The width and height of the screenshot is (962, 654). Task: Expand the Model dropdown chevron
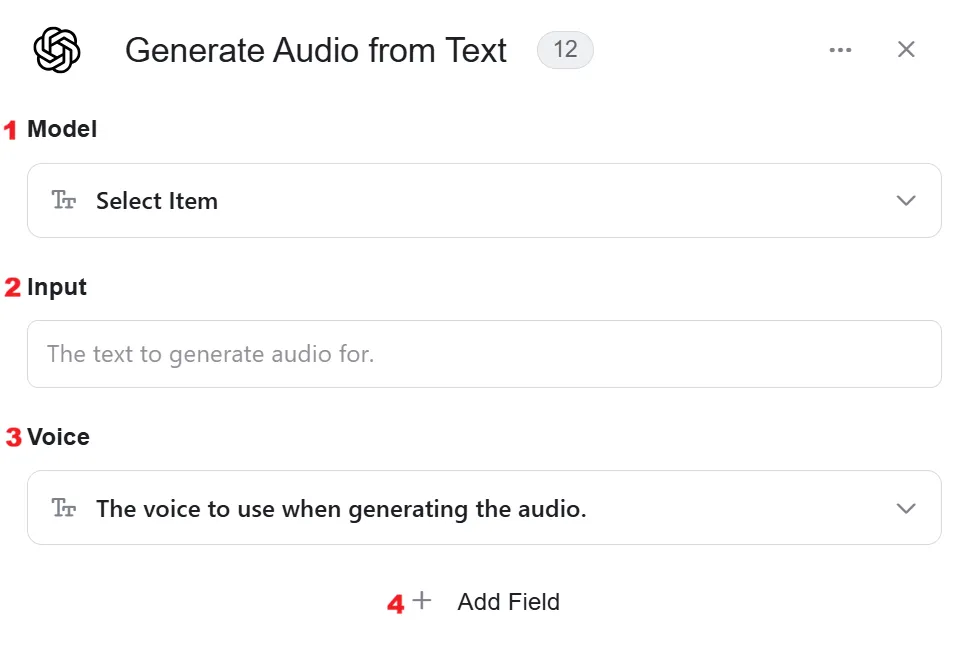[906, 201]
